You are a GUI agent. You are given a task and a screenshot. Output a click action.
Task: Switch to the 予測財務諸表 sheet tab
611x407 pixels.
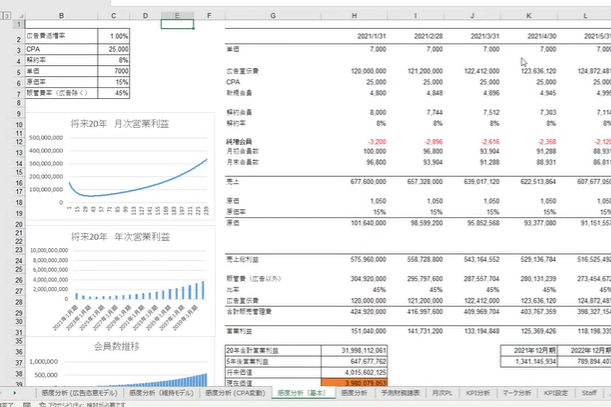[400, 393]
